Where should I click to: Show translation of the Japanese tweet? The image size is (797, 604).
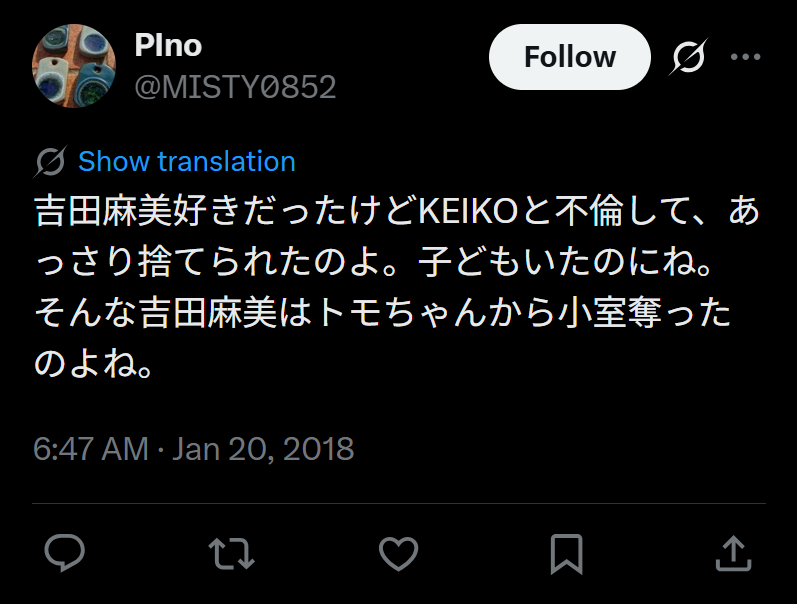point(187,162)
